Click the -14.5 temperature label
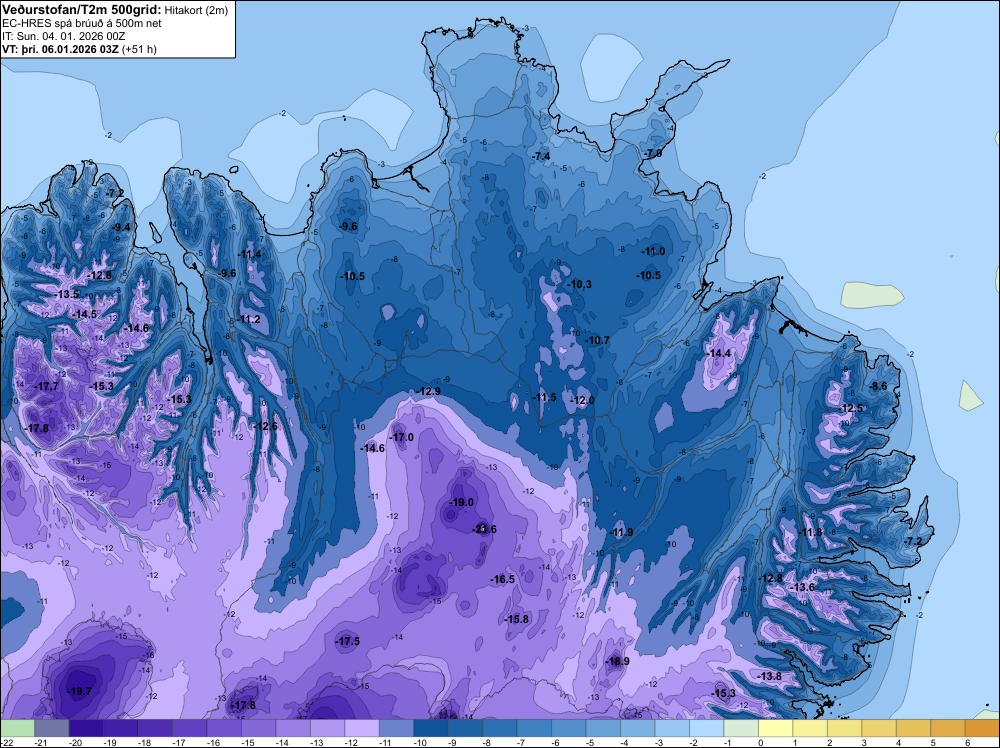The width and height of the screenshot is (1000, 748). coord(84,314)
